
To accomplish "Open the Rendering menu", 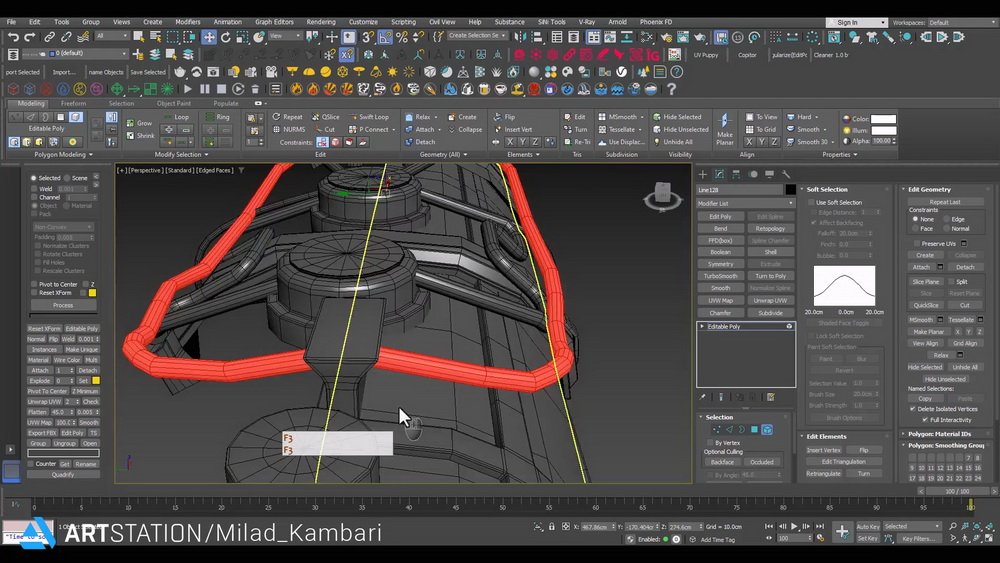I will pos(321,22).
